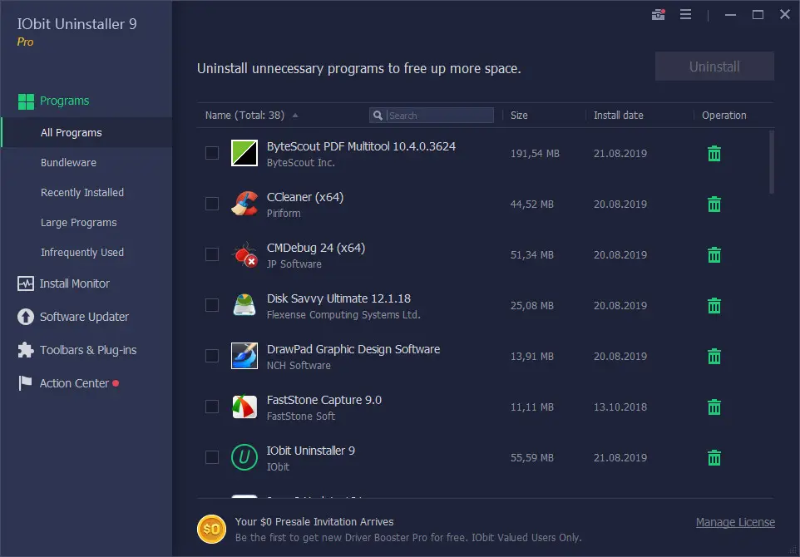Sort the list by Name column arrow
The image size is (800, 557).
click(295, 116)
